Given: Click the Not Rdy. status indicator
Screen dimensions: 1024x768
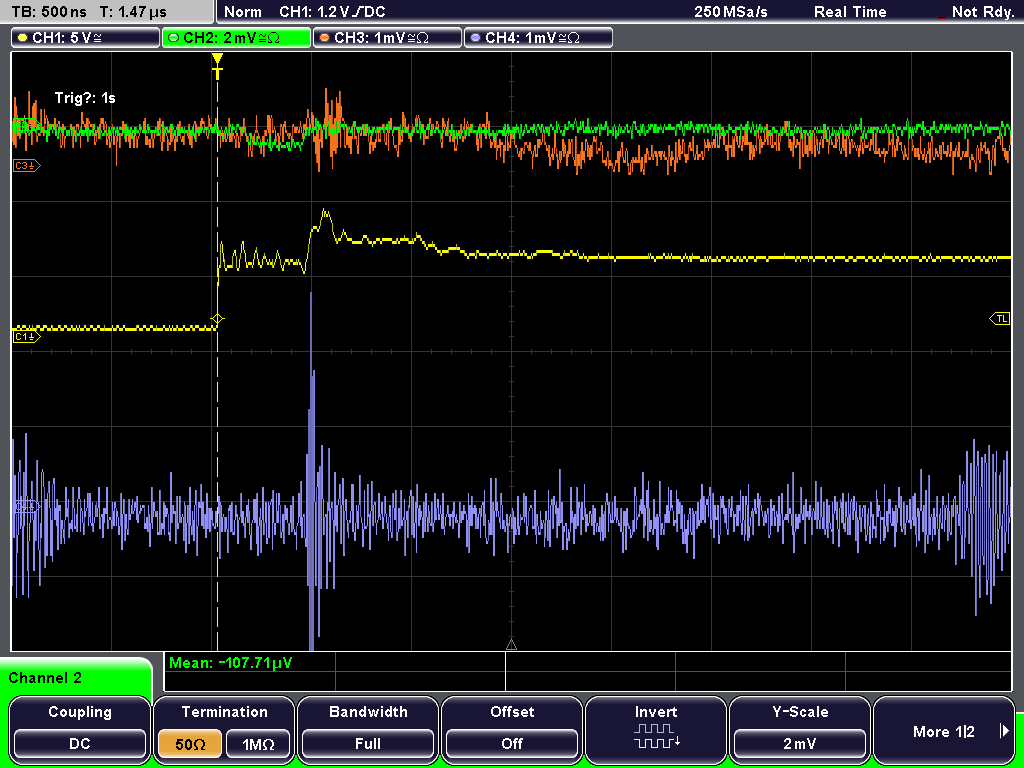Looking at the screenshot, I should click(x=982, y=12).
